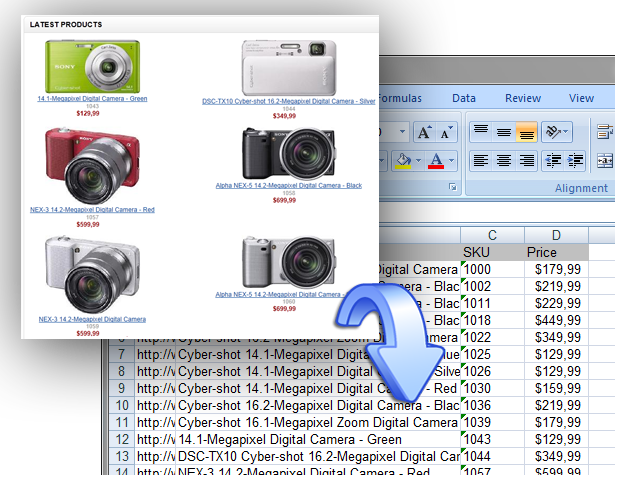Screen dimensions: 630x500
Task: Open the Alpha NEX-5 link above SKU 1060
Action: (x=280, y=295)
